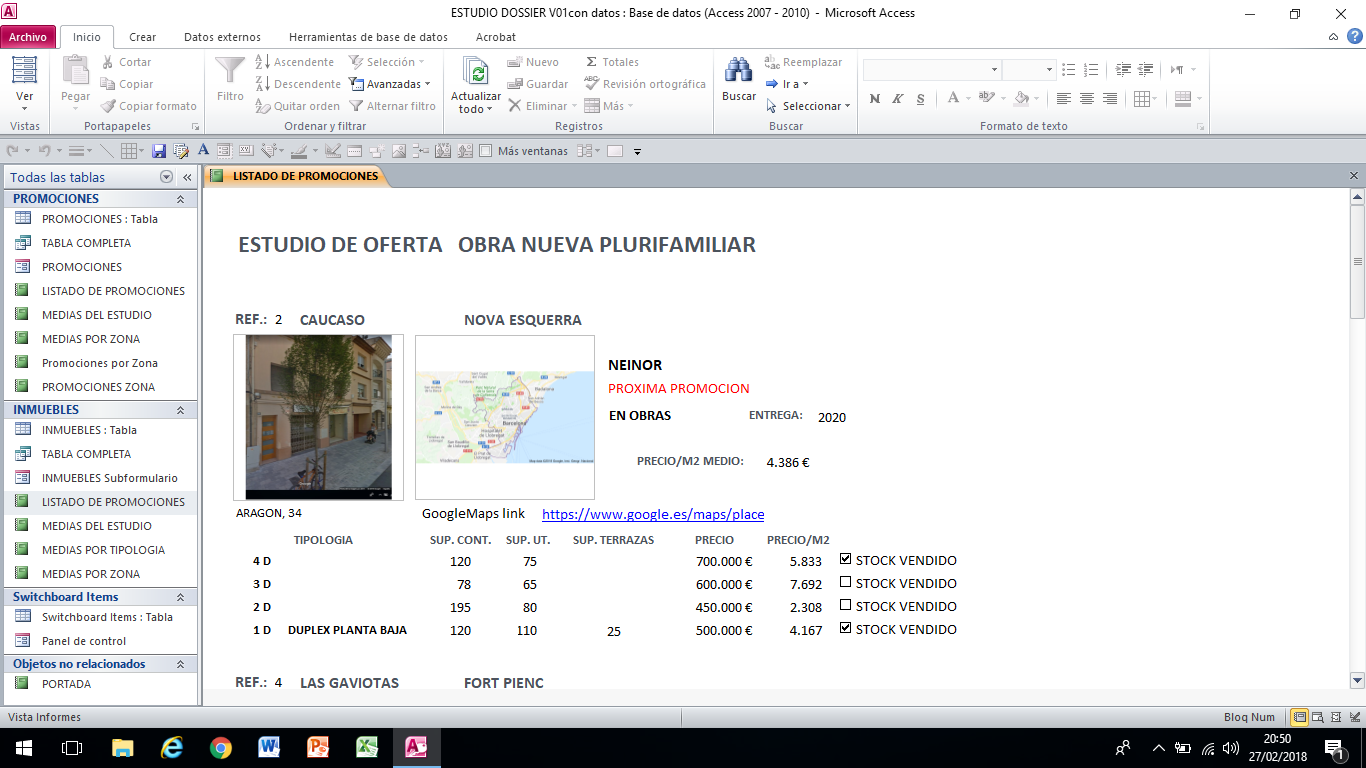Image resolution: width=1366 pixels, height=768 pixels.
Task: Click the Actualizar todo refresh icon
Action: click(x=476, y=71)
